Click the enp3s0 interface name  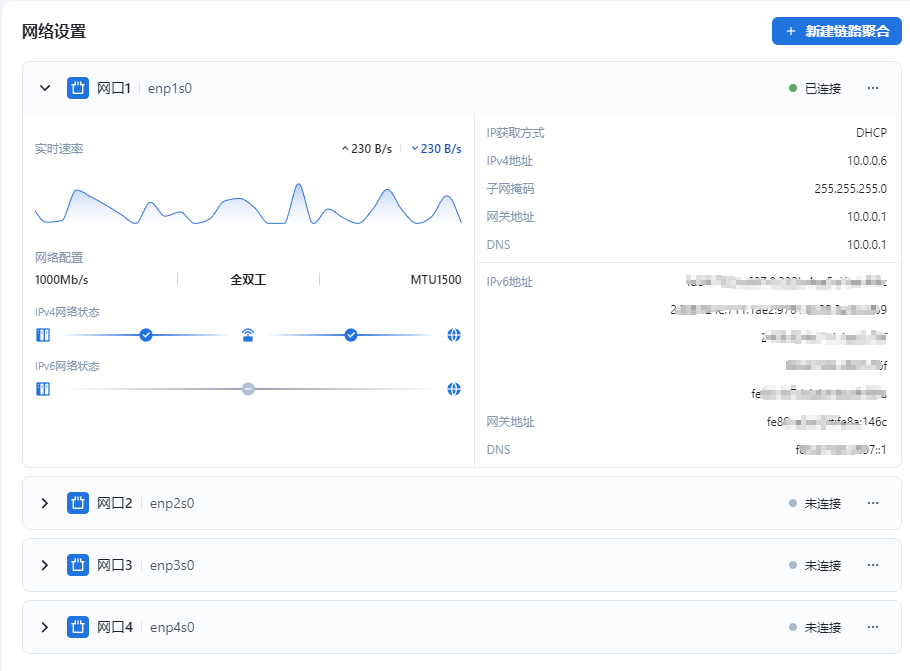point(172,565)
